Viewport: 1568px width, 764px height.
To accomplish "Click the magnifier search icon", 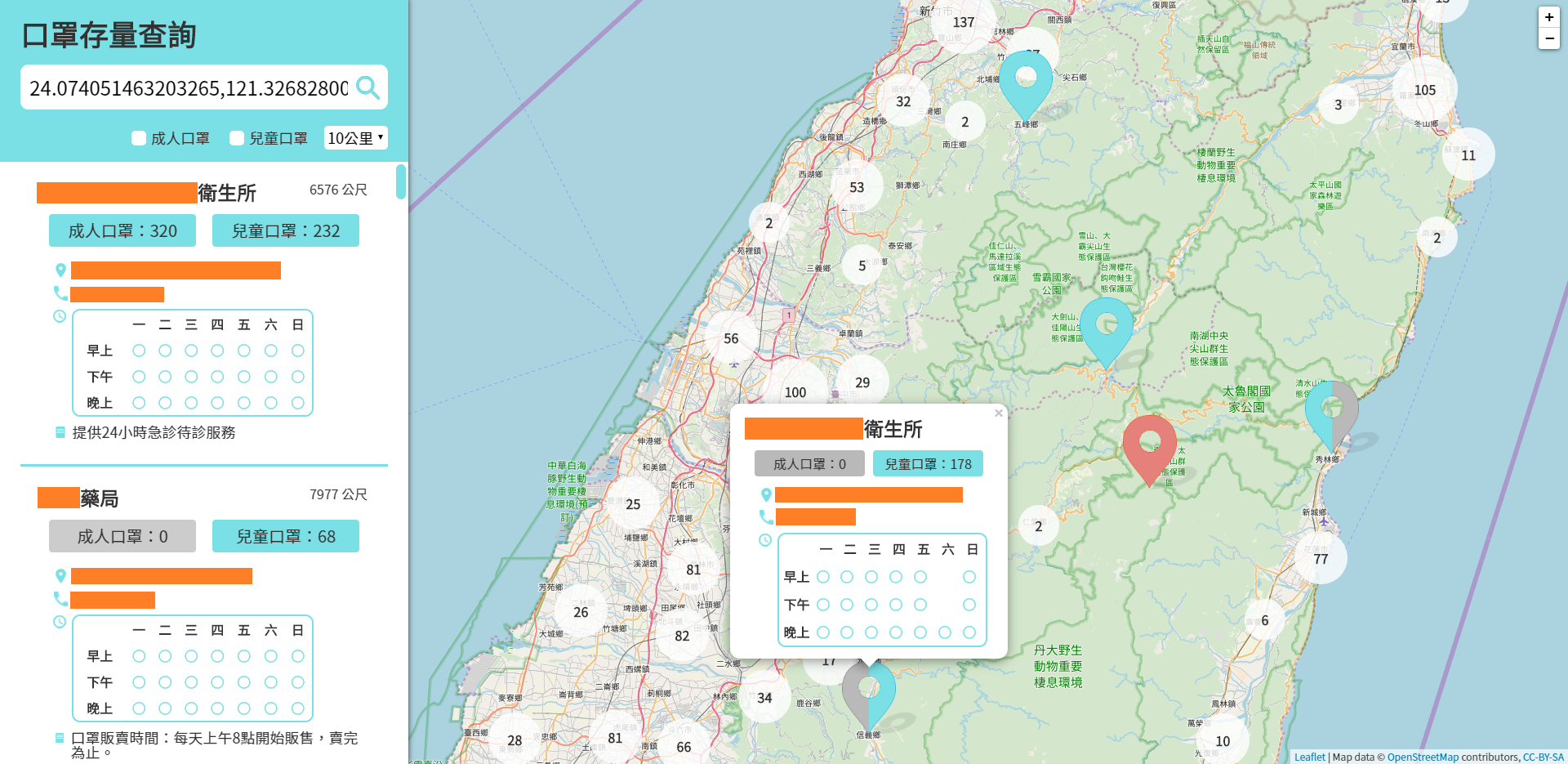I will point(367,87).
